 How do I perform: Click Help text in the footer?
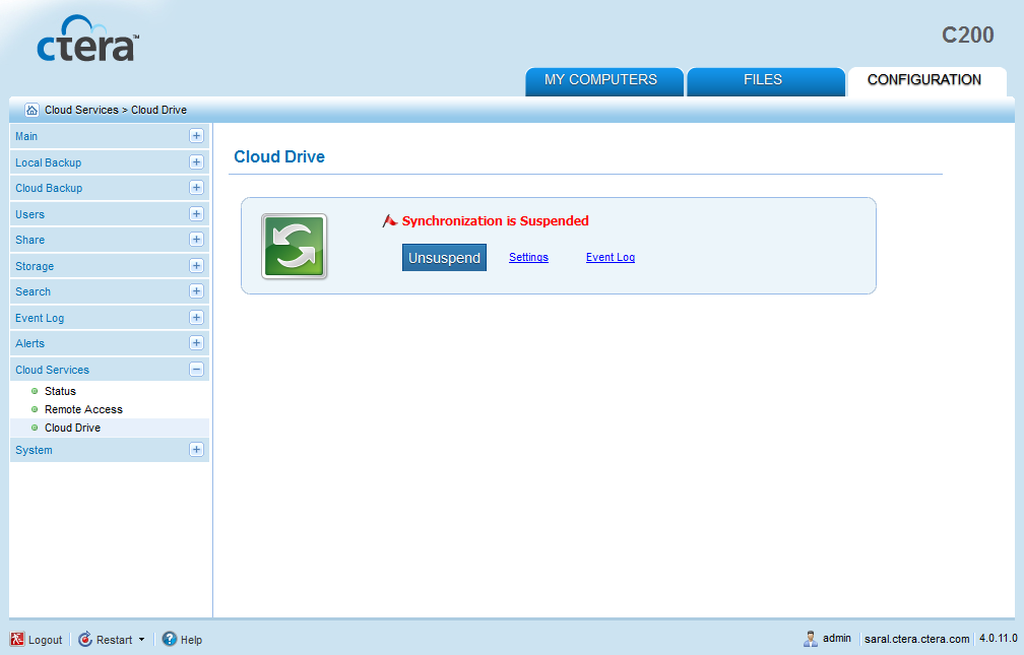click(x=191, y=640)
